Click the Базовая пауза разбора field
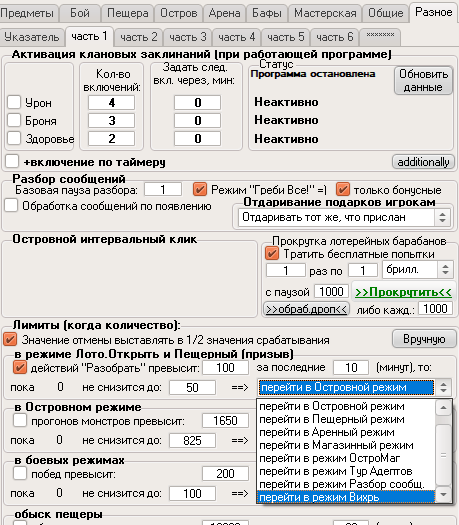 point(163,190)
